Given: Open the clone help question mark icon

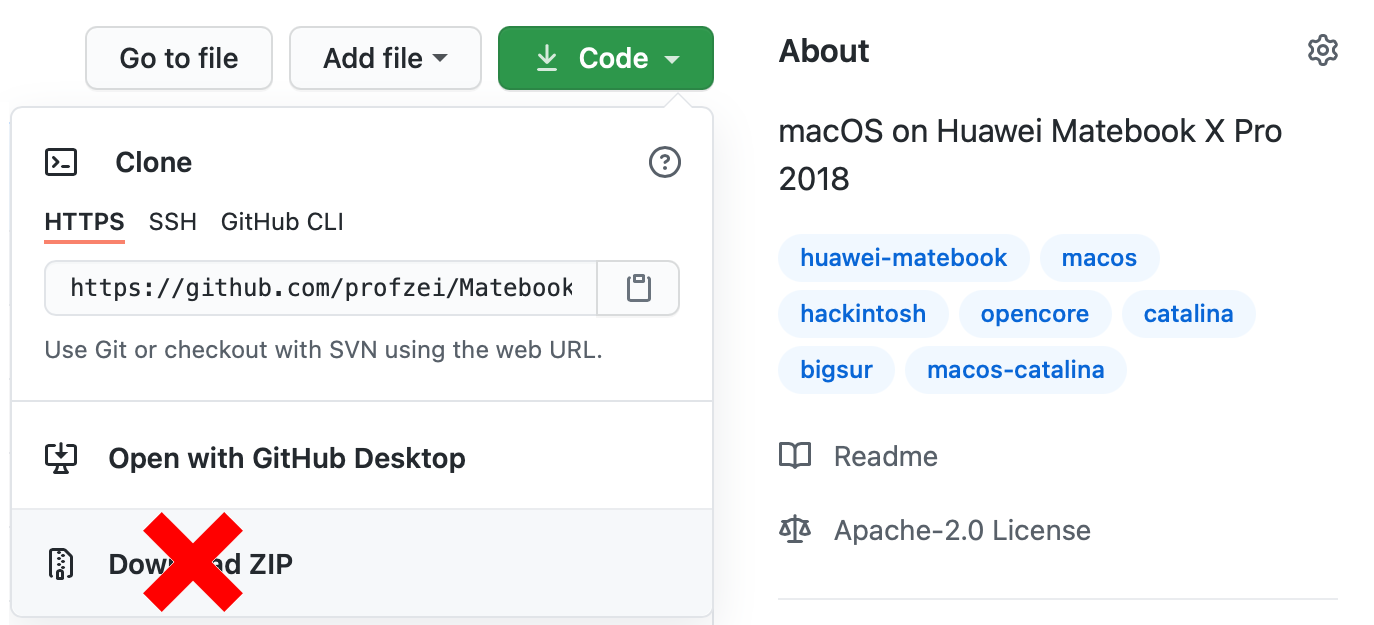Looking at the screenshot, I should click(665, 162).
